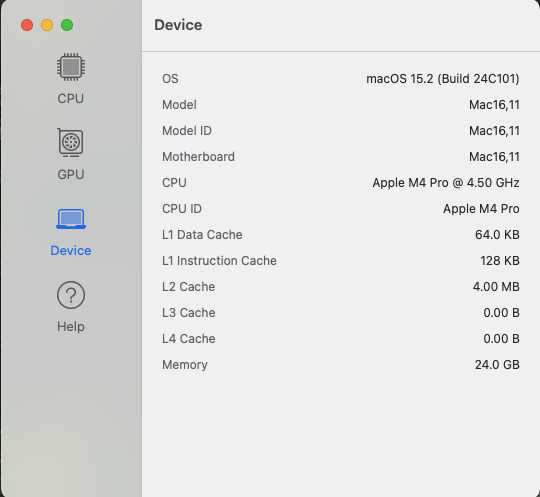Click the yellow minimize window button
Screen dimensions: 540x497
pos(47,25)
